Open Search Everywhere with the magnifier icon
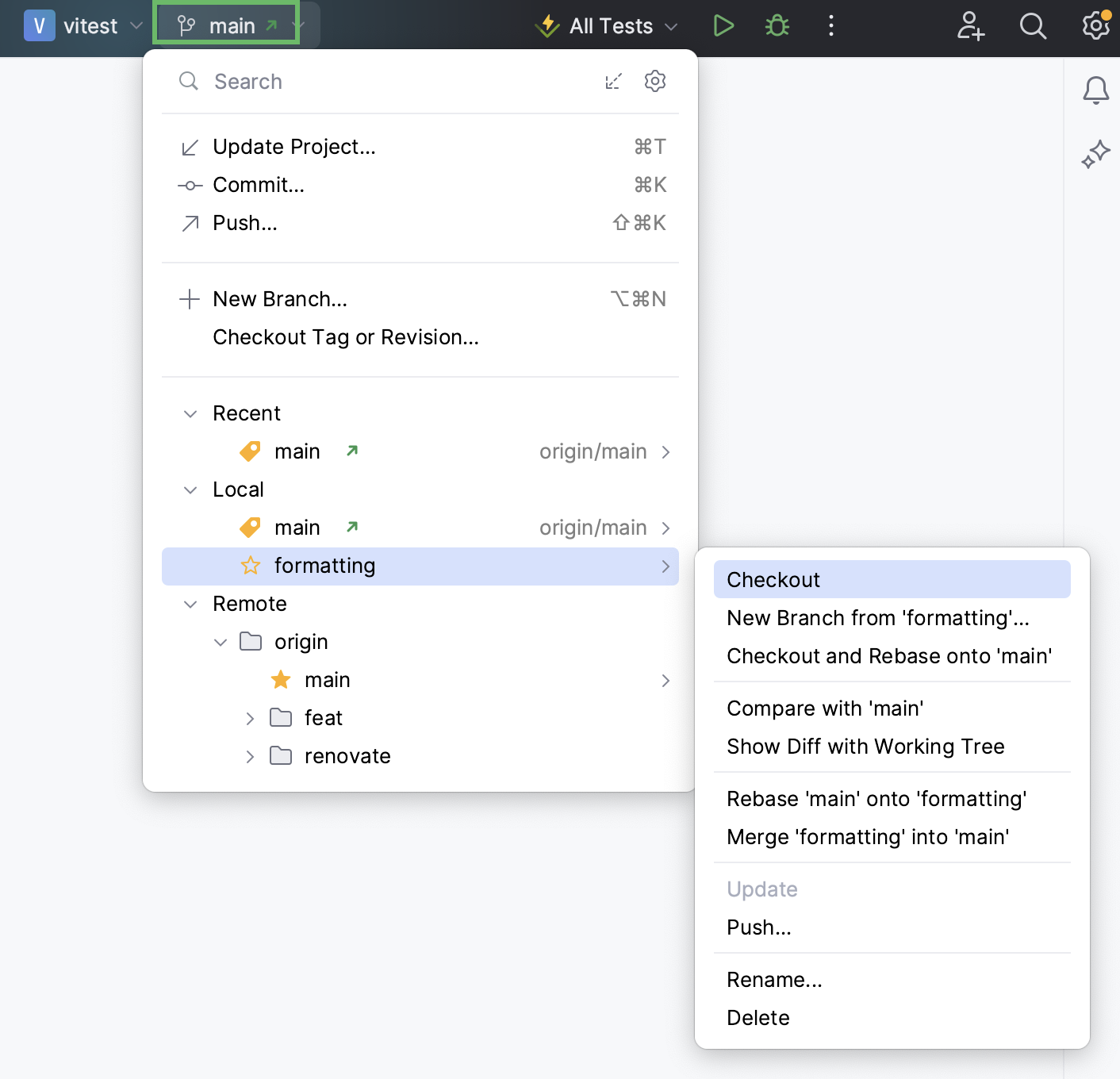The image size is (1120, 1079). tap(1033, 25)
